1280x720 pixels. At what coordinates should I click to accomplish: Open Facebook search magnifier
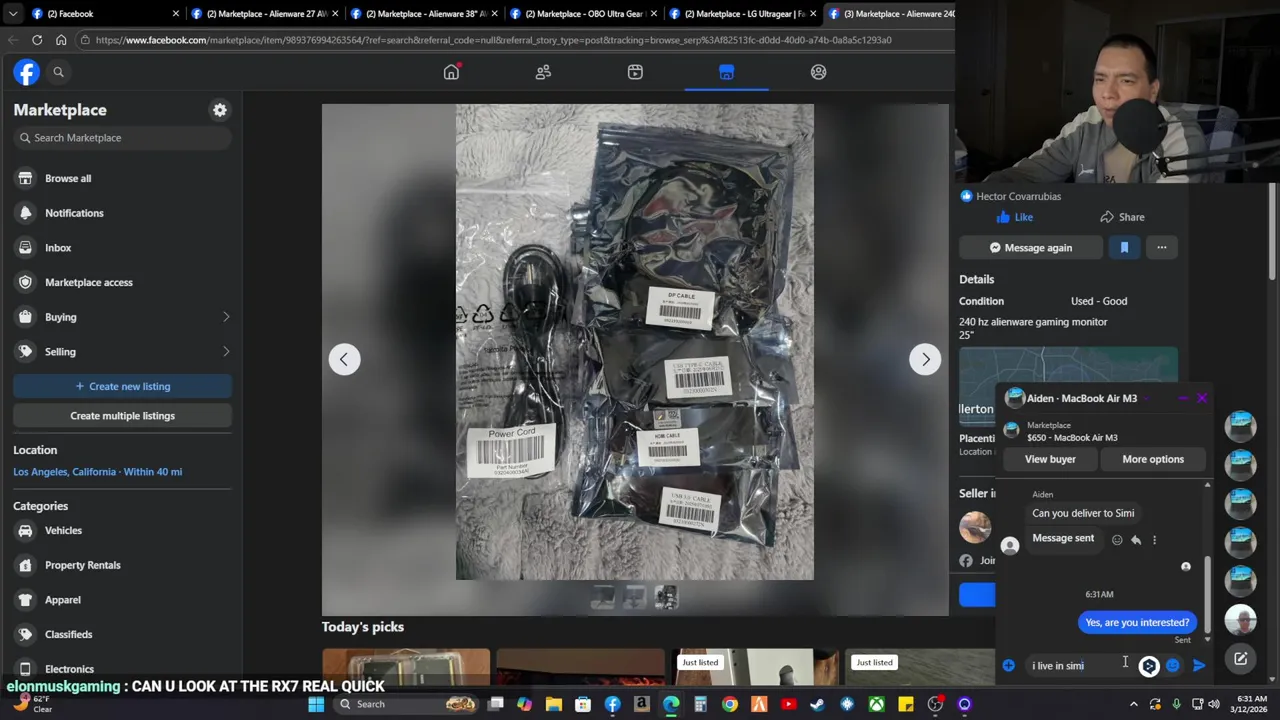[58, 72]
